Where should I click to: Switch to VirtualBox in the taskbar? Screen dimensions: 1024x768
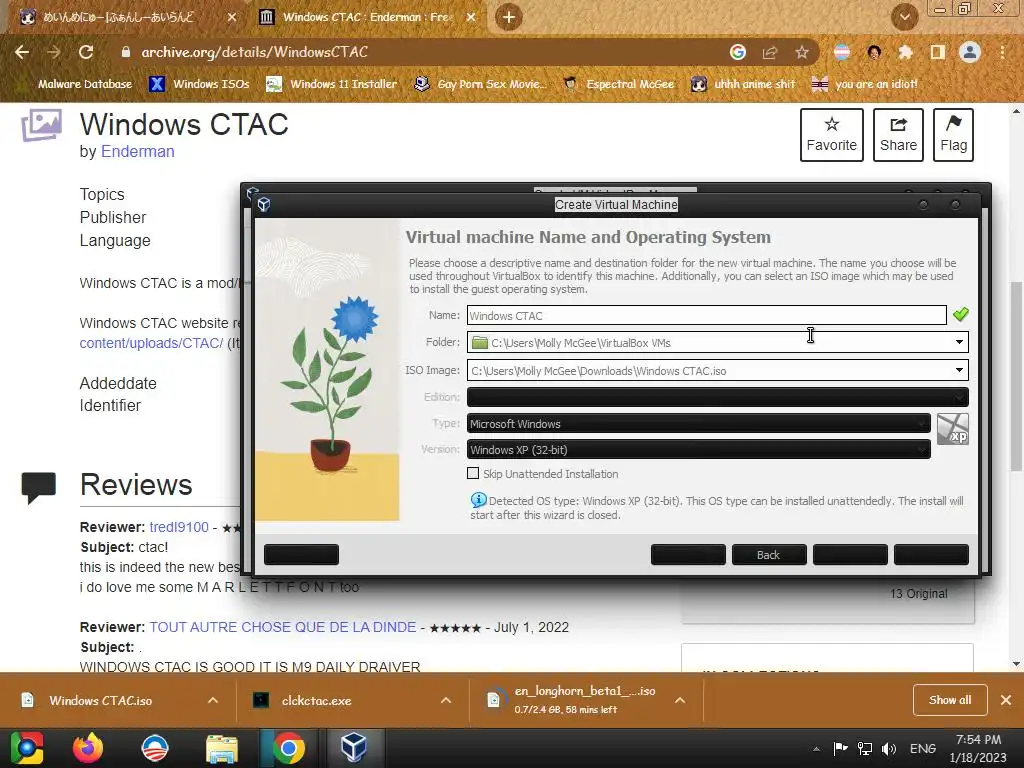point(353,748)
